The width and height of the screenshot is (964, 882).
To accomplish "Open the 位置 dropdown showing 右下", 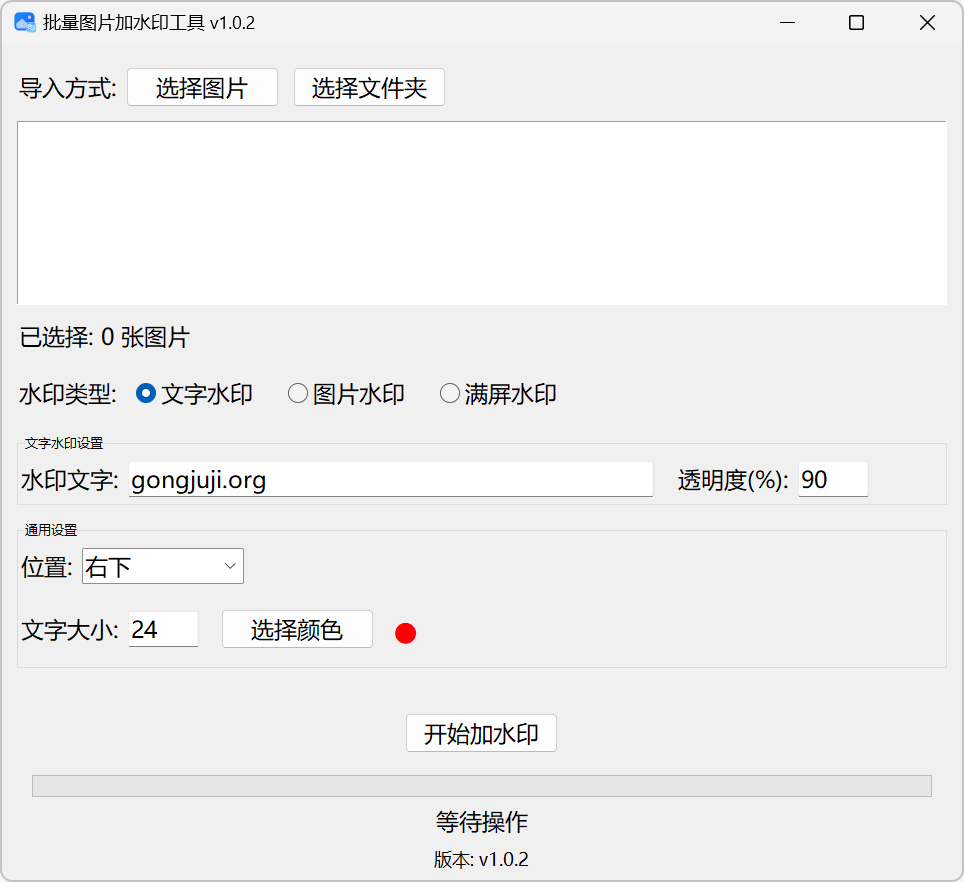I will pyautogui.click(x=162, y=565).
